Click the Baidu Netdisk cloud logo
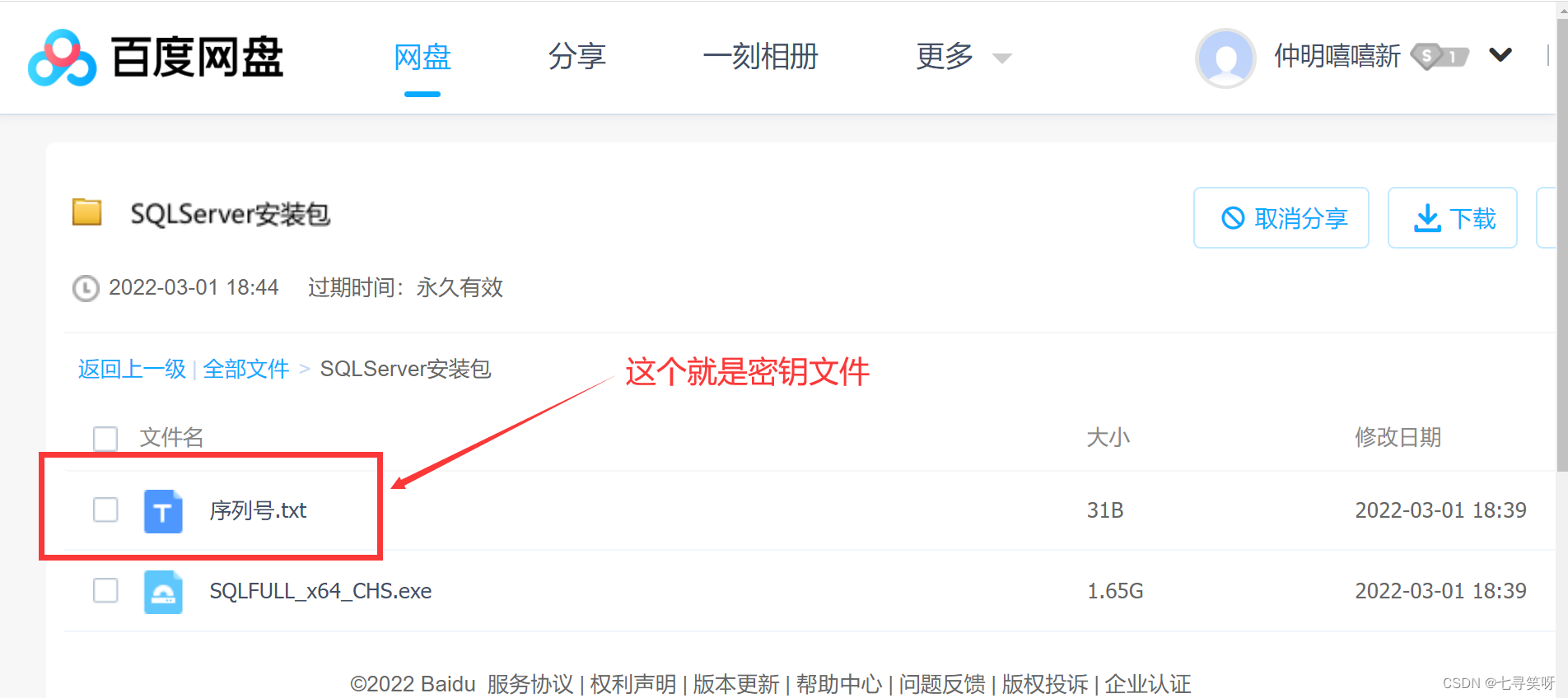The image size is (1568, 698). [62, 58]
